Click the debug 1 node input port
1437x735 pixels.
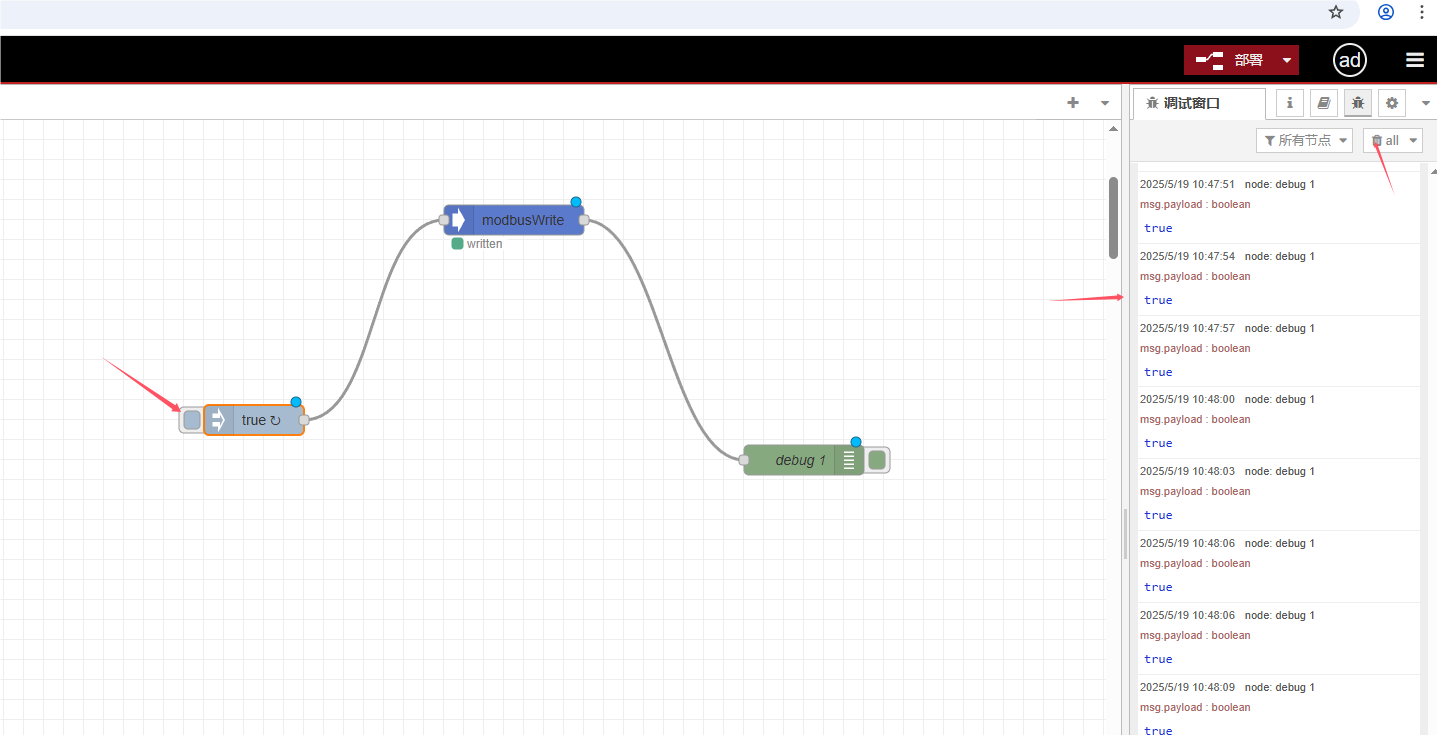[x=744, y=460]
